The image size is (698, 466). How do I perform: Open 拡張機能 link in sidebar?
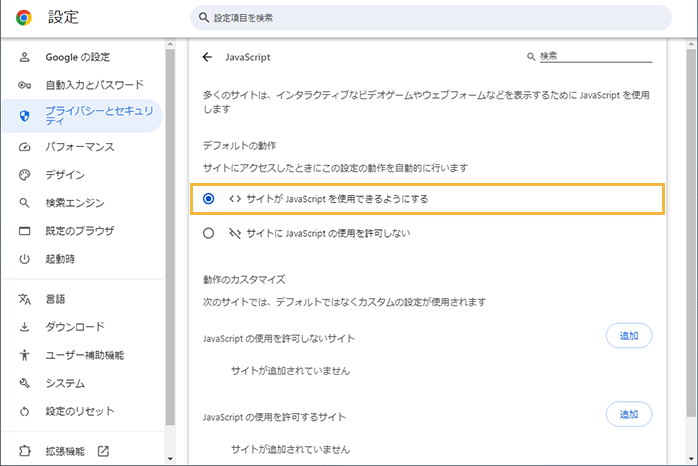83,451
